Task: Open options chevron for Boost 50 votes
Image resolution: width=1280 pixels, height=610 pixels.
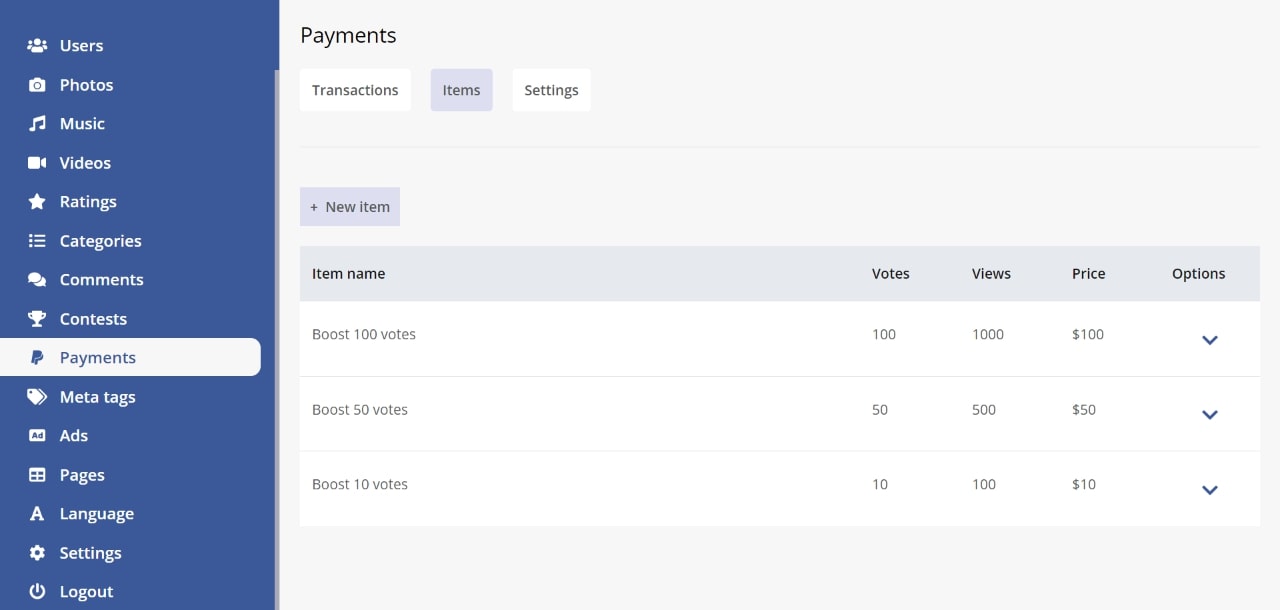Action: (x=1209, y=415)
